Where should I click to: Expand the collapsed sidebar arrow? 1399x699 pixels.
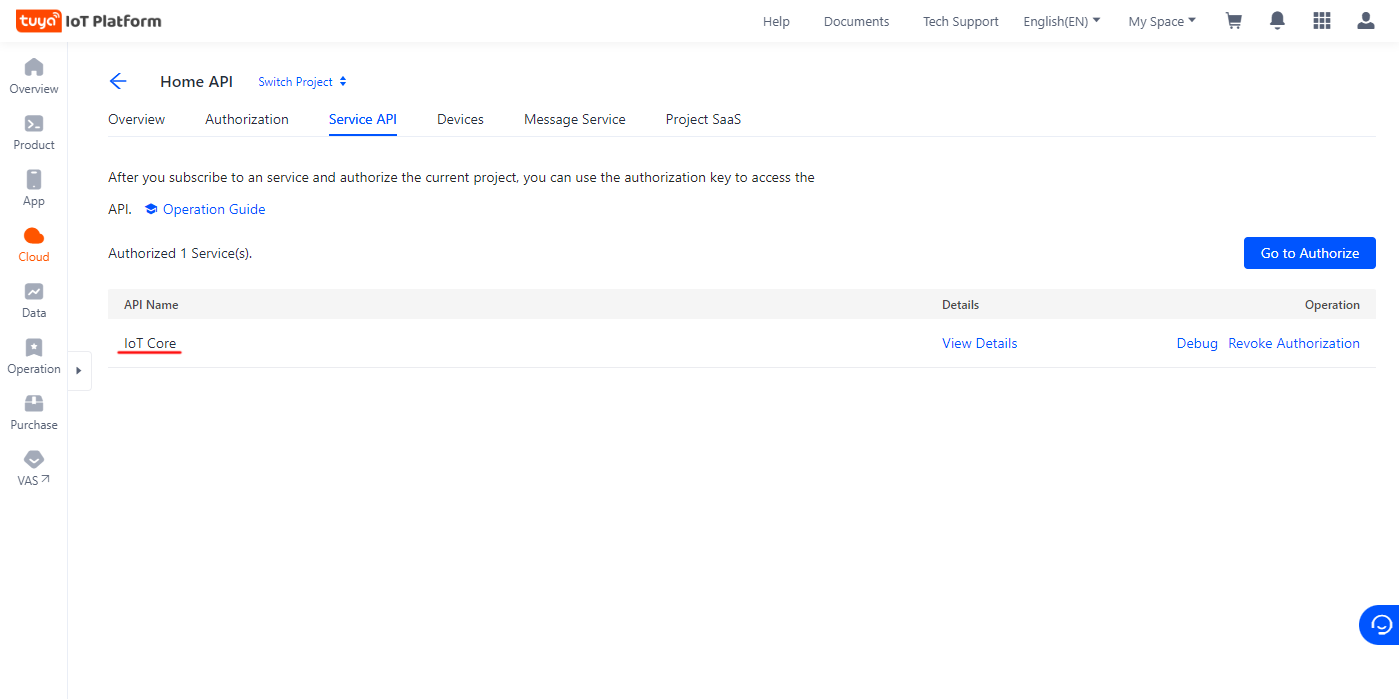click(x=79, y=370)
